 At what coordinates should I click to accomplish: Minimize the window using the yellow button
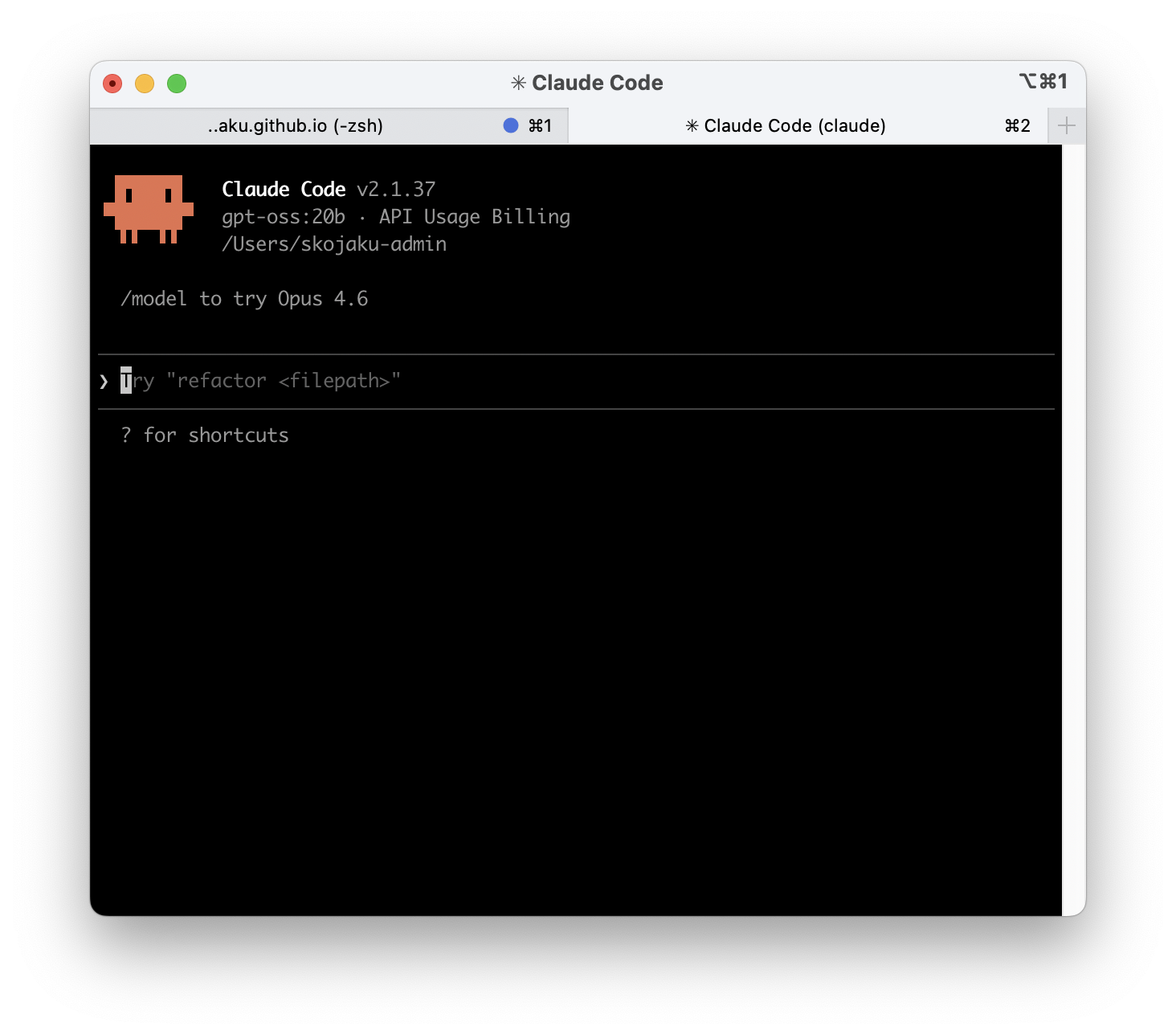click(145, 84)
